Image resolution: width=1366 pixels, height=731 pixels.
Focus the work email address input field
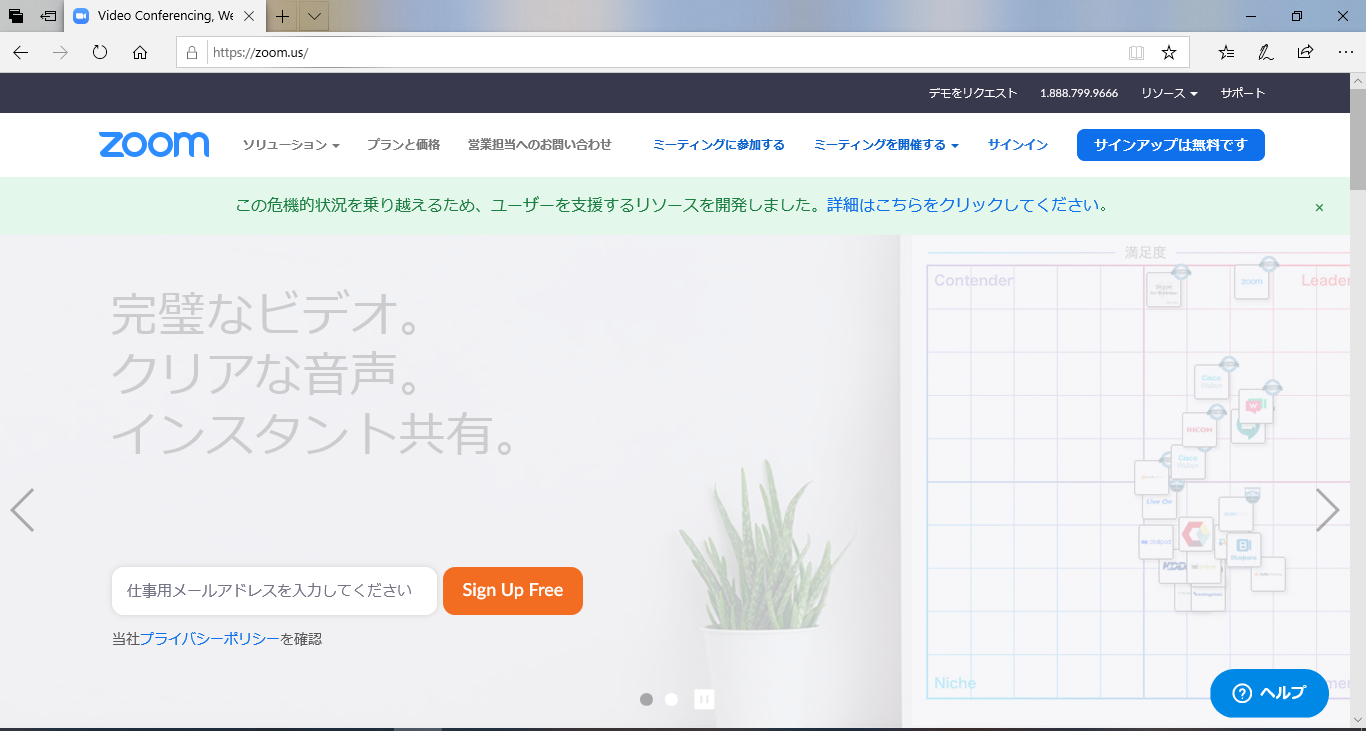click(x=274, y=591)
